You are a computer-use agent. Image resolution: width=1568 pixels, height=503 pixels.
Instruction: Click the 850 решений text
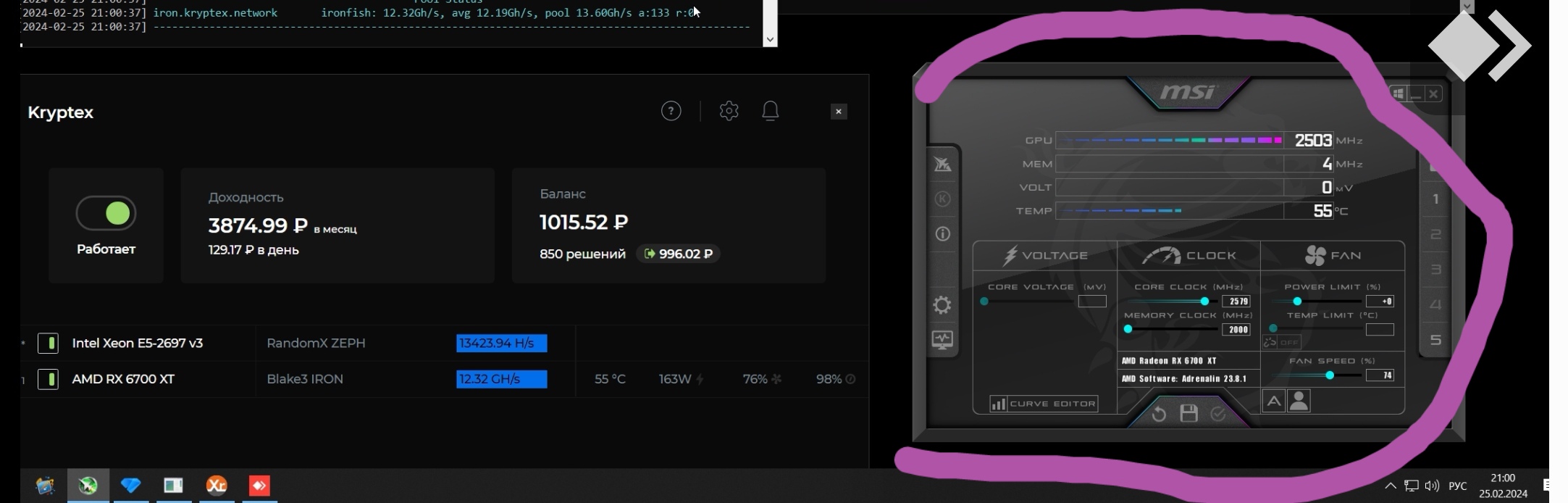point(582,254)
